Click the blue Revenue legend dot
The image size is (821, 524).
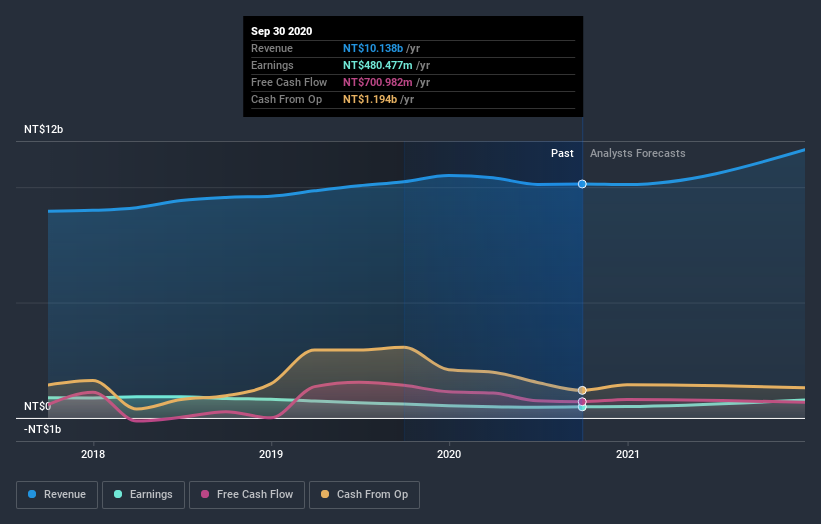coord(32,494)
